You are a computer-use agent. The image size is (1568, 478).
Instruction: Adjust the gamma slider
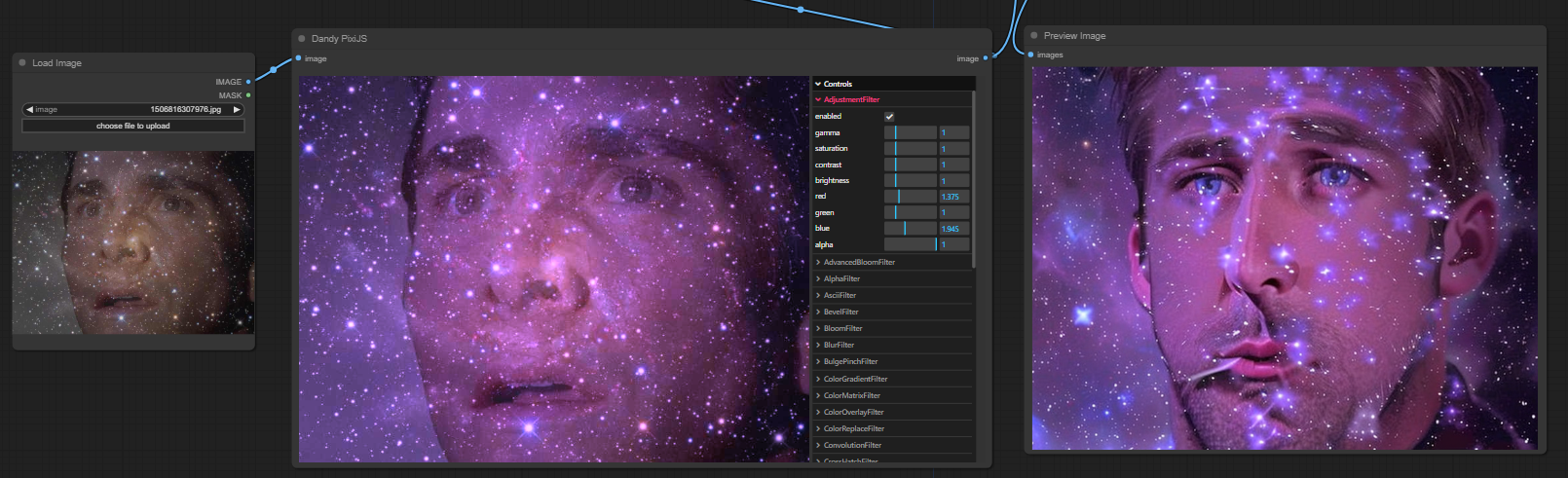click(910, 132)
